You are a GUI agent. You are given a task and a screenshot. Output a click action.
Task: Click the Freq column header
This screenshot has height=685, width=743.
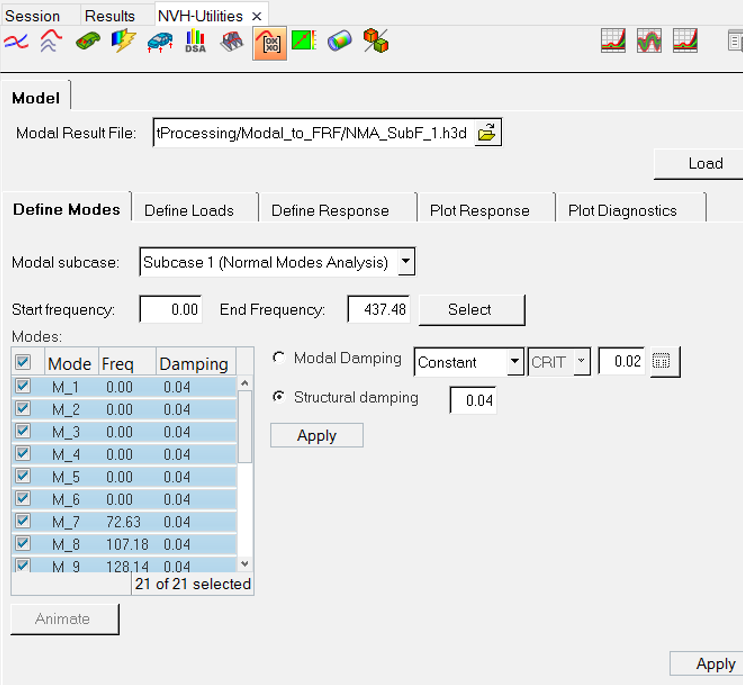[127, 363]
